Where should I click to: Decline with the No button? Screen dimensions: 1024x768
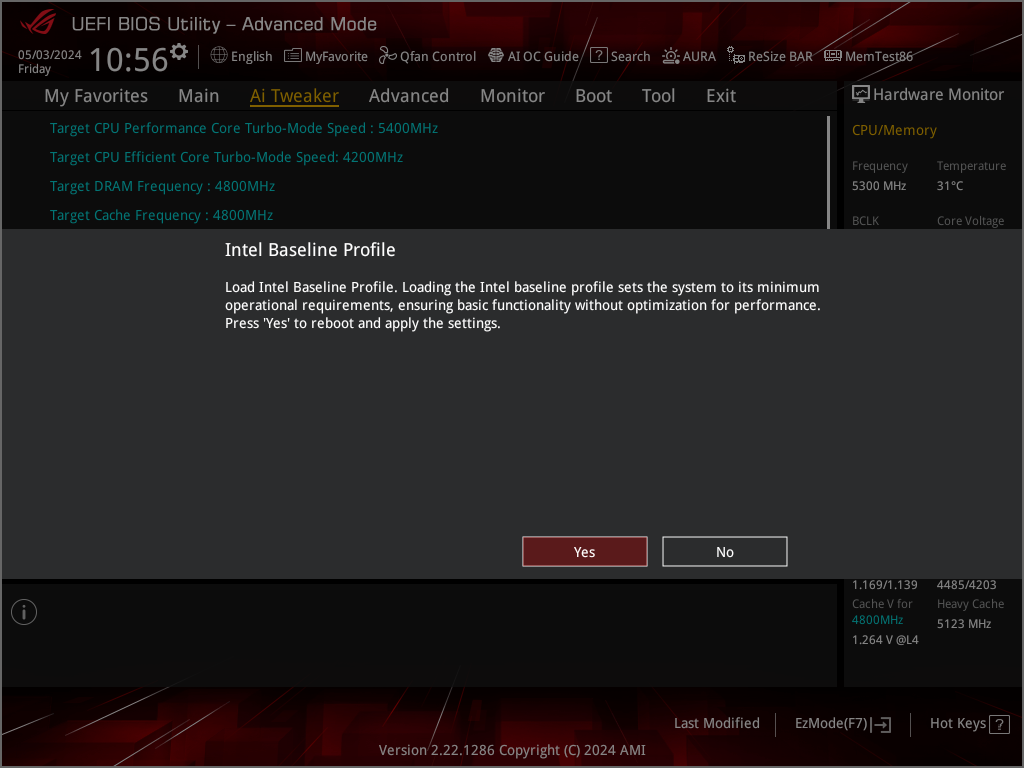pyautogui.click(x=724, y=552)
